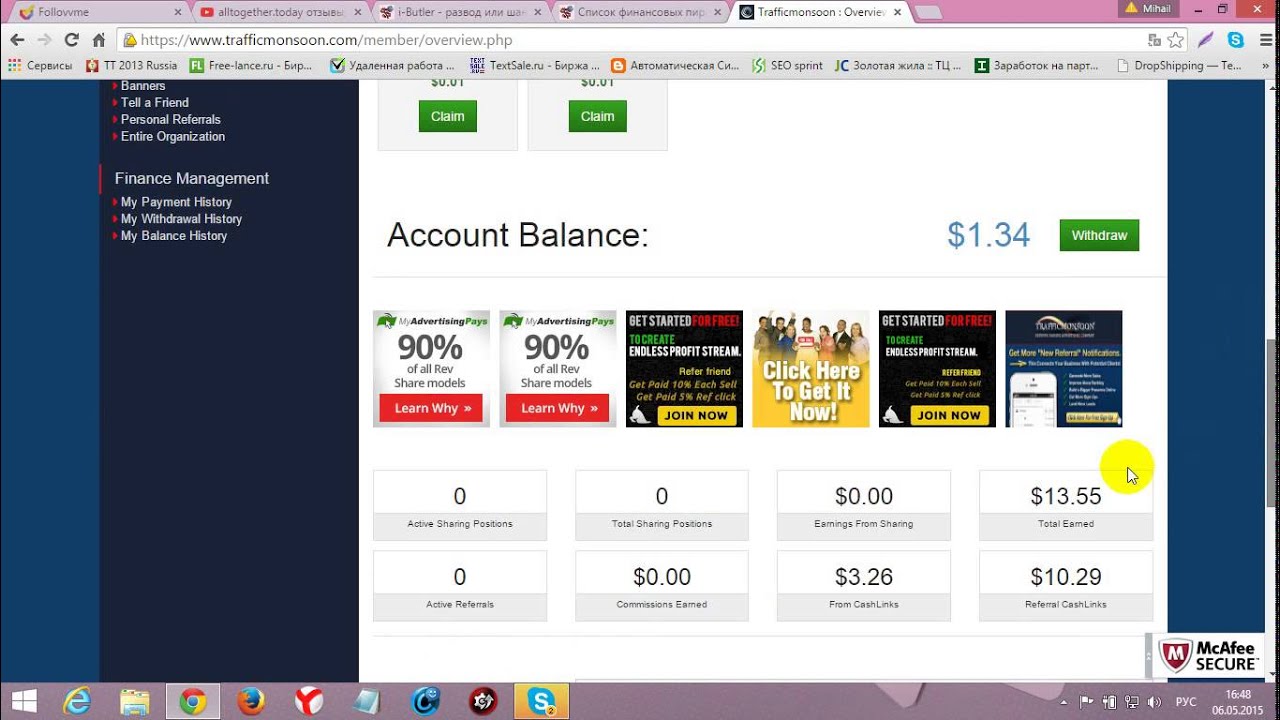
Task: Go back using browser back arrow
Action: click(17, 40)
